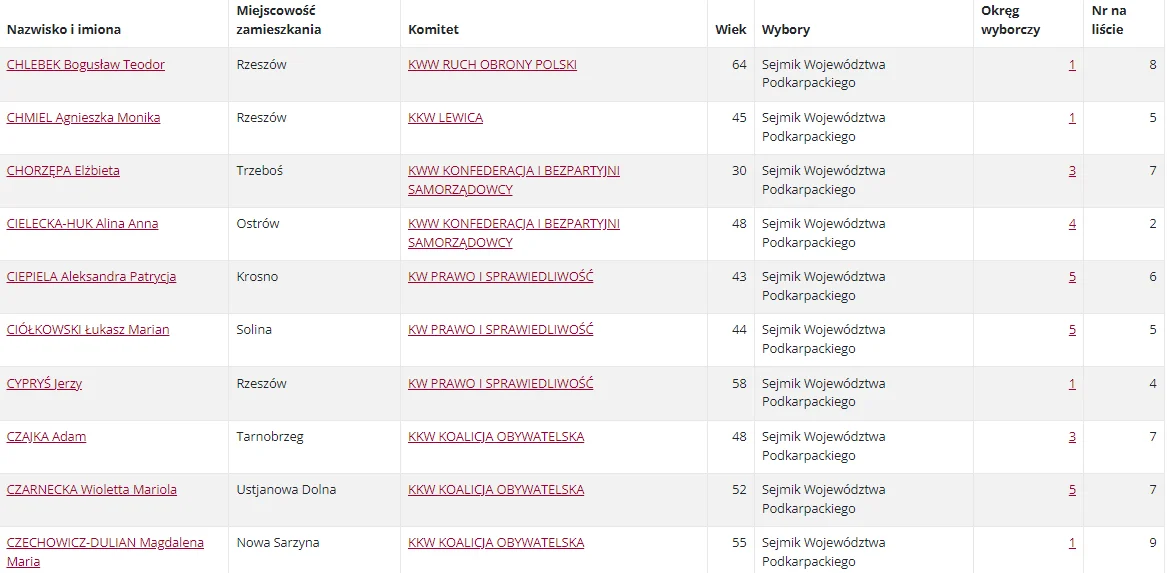Open CHLEBEK Bogusław Teodor candidate link
The width and height of the screenshot is (1167, 573).
(86, 65)
